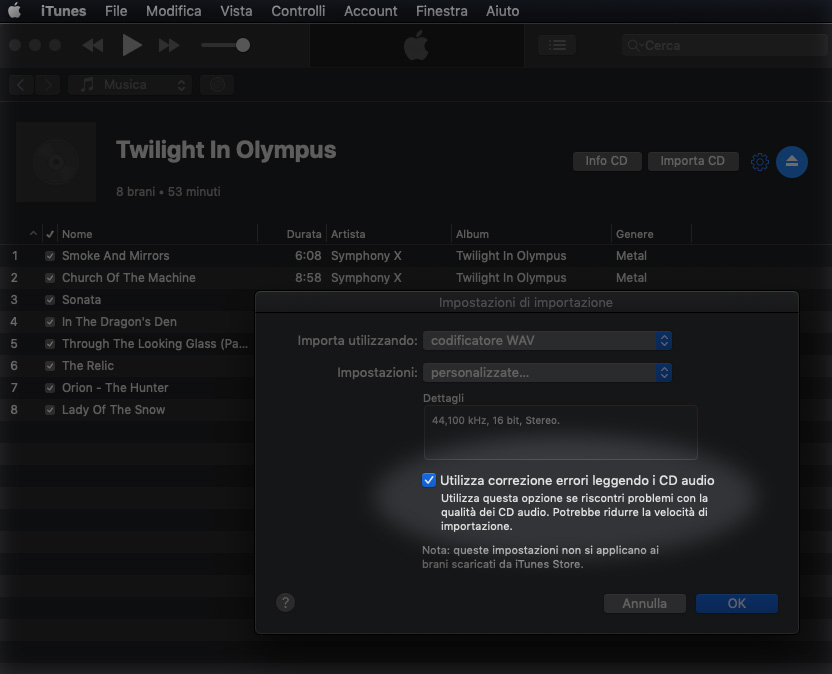The width and height of the screenshot is (832, 674).
Task: Uncheck Lady Of The Snow checkbox
Action: click(x=50, y=410)
